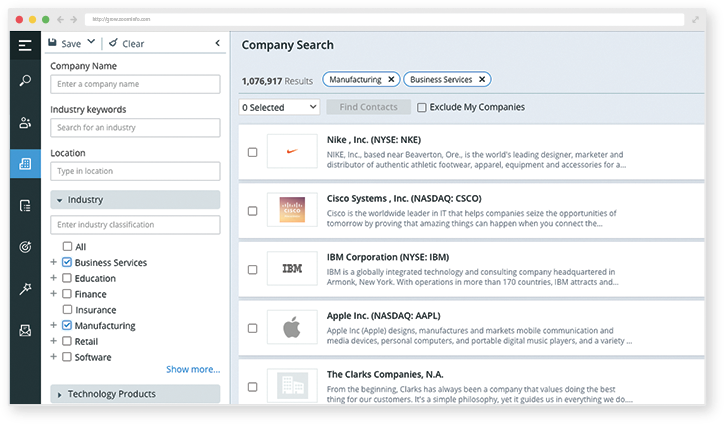Viewport: 724px width, 424px height.
Task: Click the Clarks Companies placeholder logo
Action: [292, 385]
